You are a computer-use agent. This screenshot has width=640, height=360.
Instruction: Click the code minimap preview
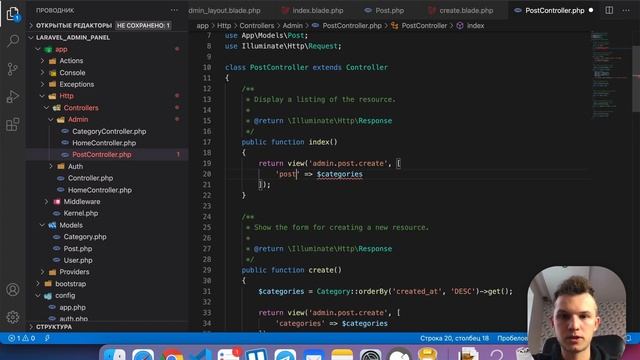point(610,76)
